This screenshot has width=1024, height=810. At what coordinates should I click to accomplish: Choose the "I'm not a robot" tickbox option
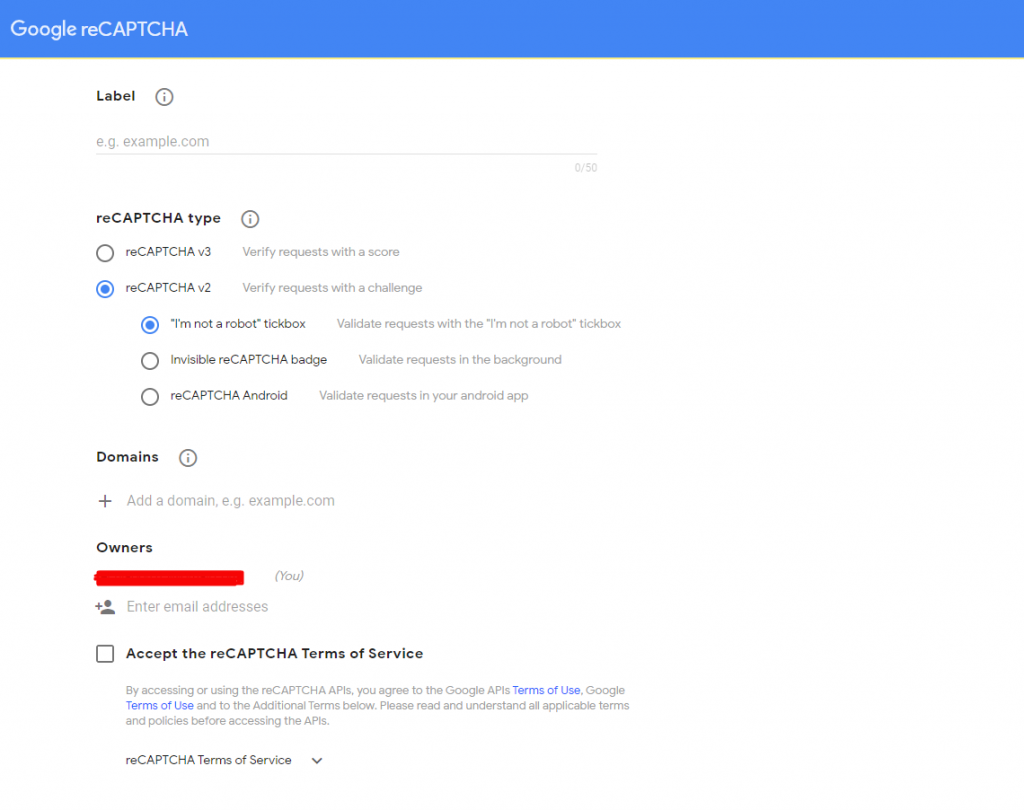point(150,325)
